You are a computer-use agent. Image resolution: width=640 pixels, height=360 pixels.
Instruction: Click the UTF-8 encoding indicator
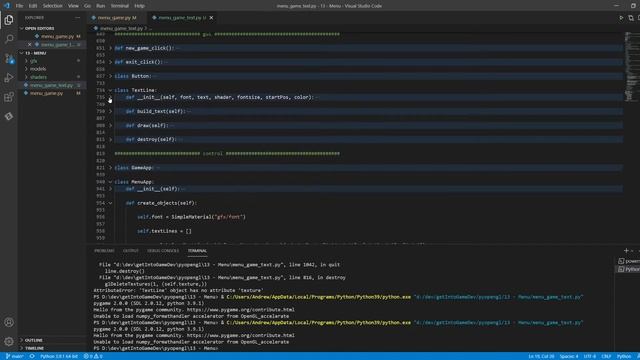tap(589, 356)
